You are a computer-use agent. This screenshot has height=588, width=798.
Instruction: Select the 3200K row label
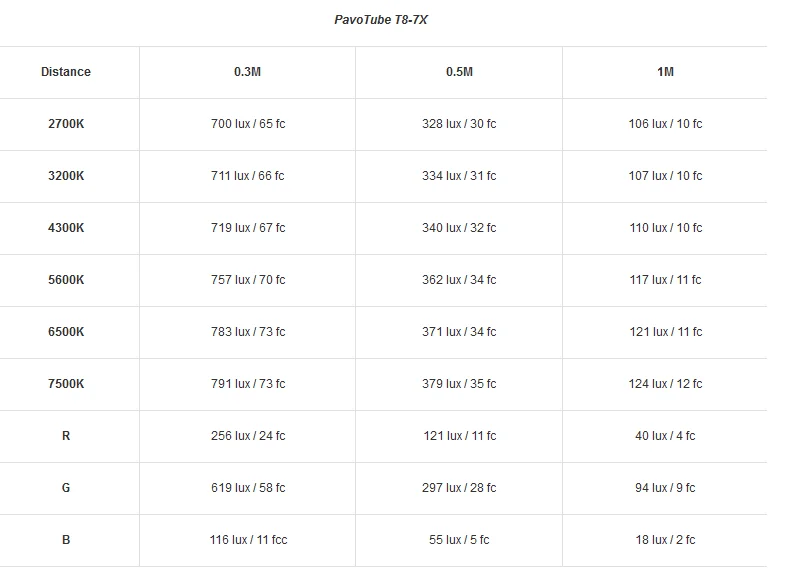click(66, 176)
